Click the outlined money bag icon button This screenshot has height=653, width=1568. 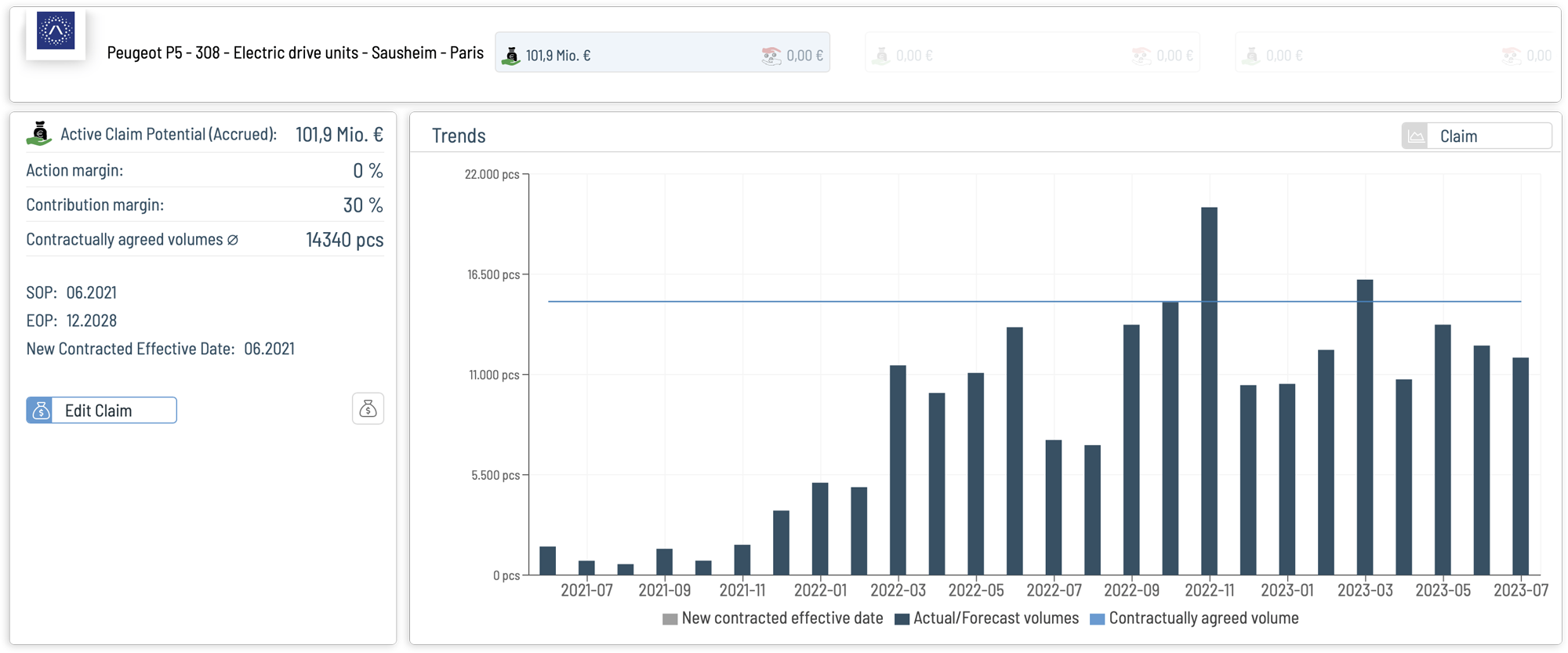click(368, 408)
